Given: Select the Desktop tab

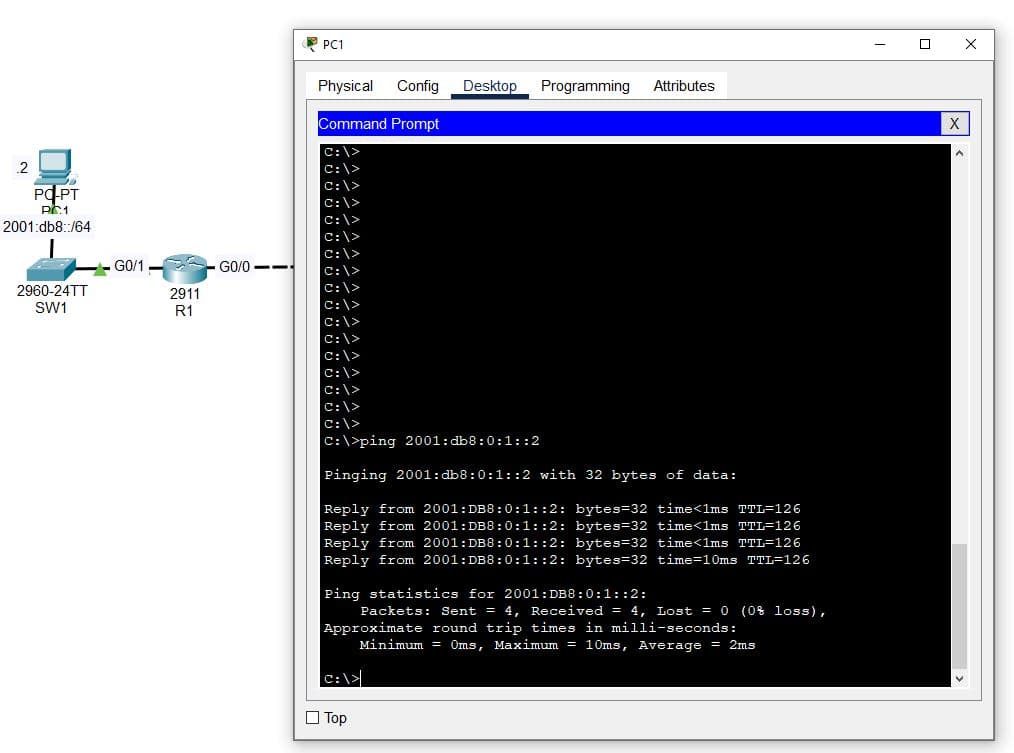Looking at the screenshot, I should pyautogui.click(x=490, y=86).
